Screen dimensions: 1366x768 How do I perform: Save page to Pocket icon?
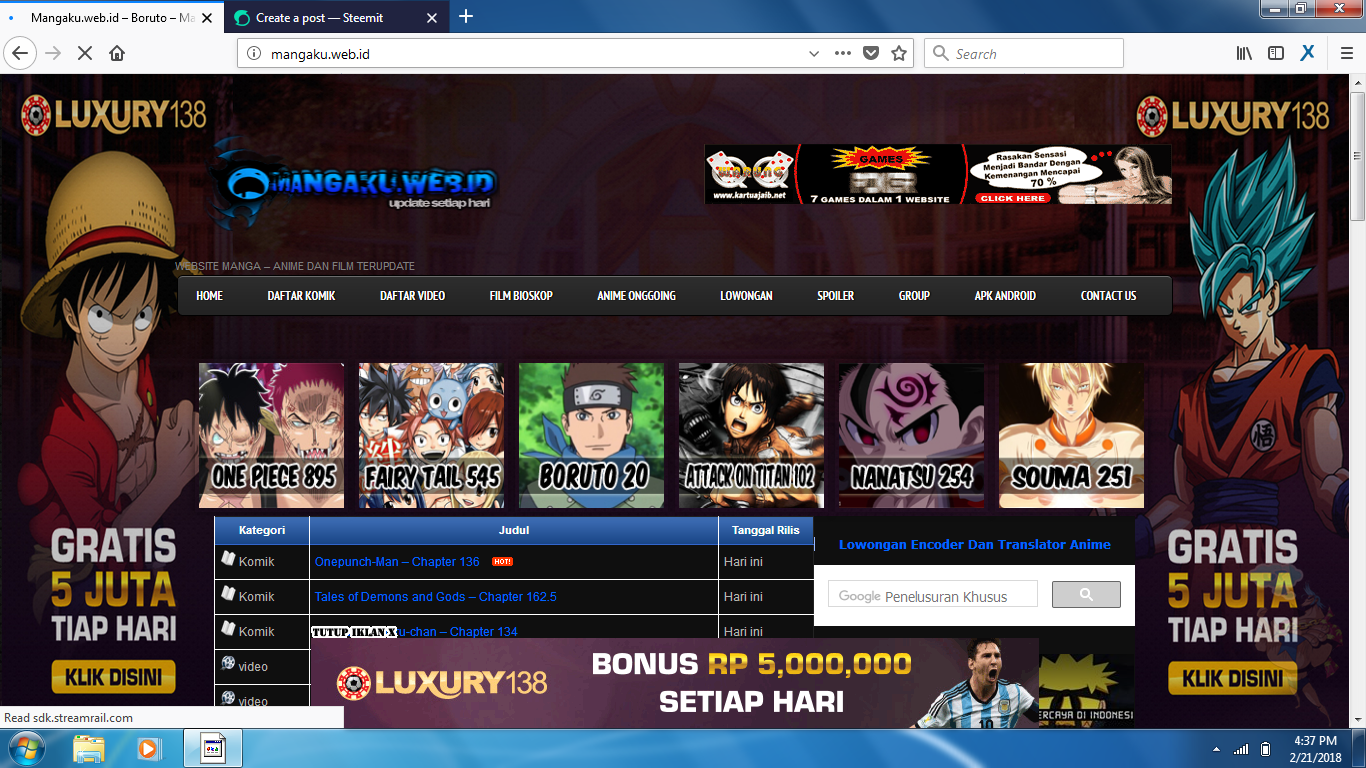click(871, 54)
